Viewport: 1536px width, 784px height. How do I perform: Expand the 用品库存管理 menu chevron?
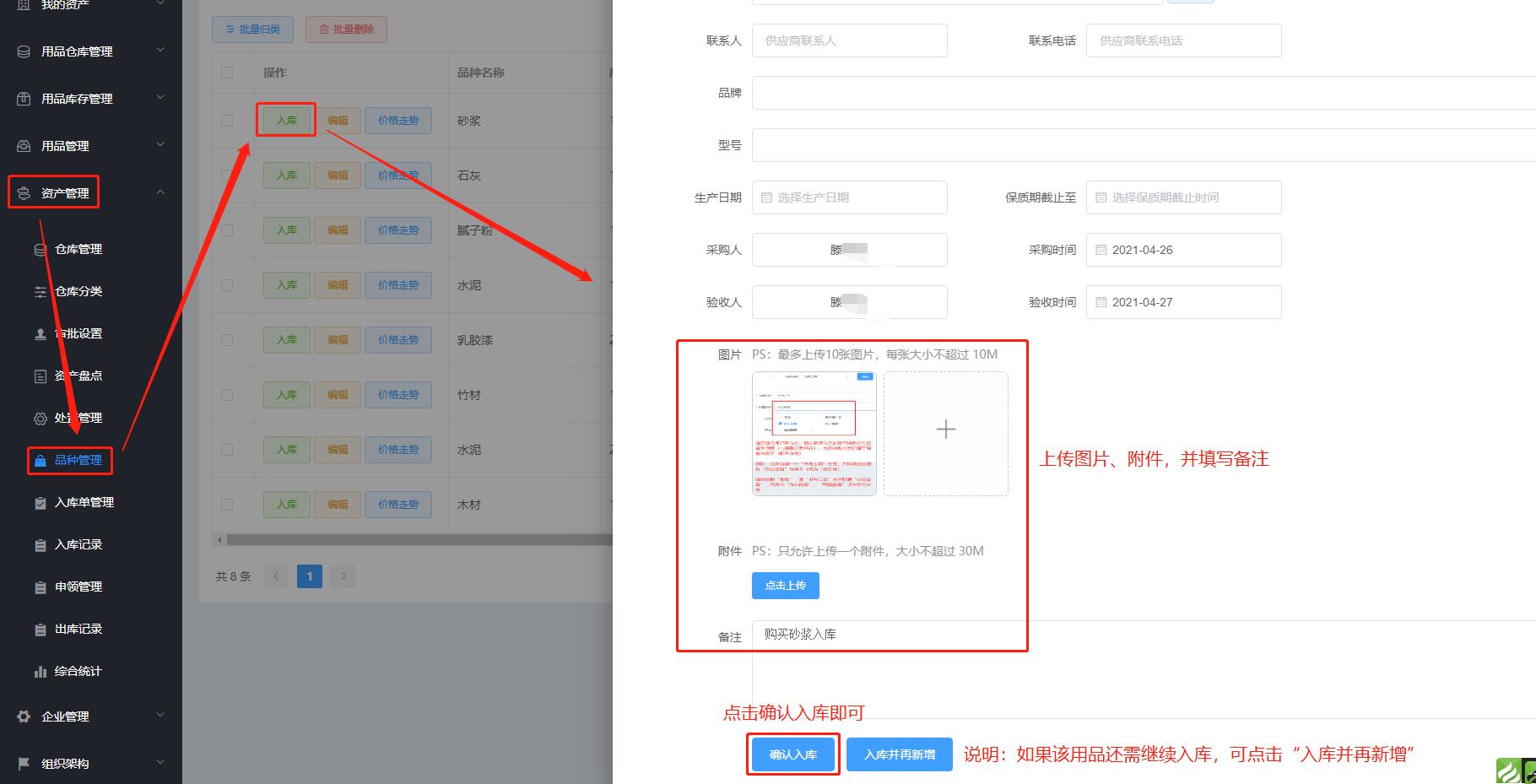pyautogui.click(x=160, y=98)
